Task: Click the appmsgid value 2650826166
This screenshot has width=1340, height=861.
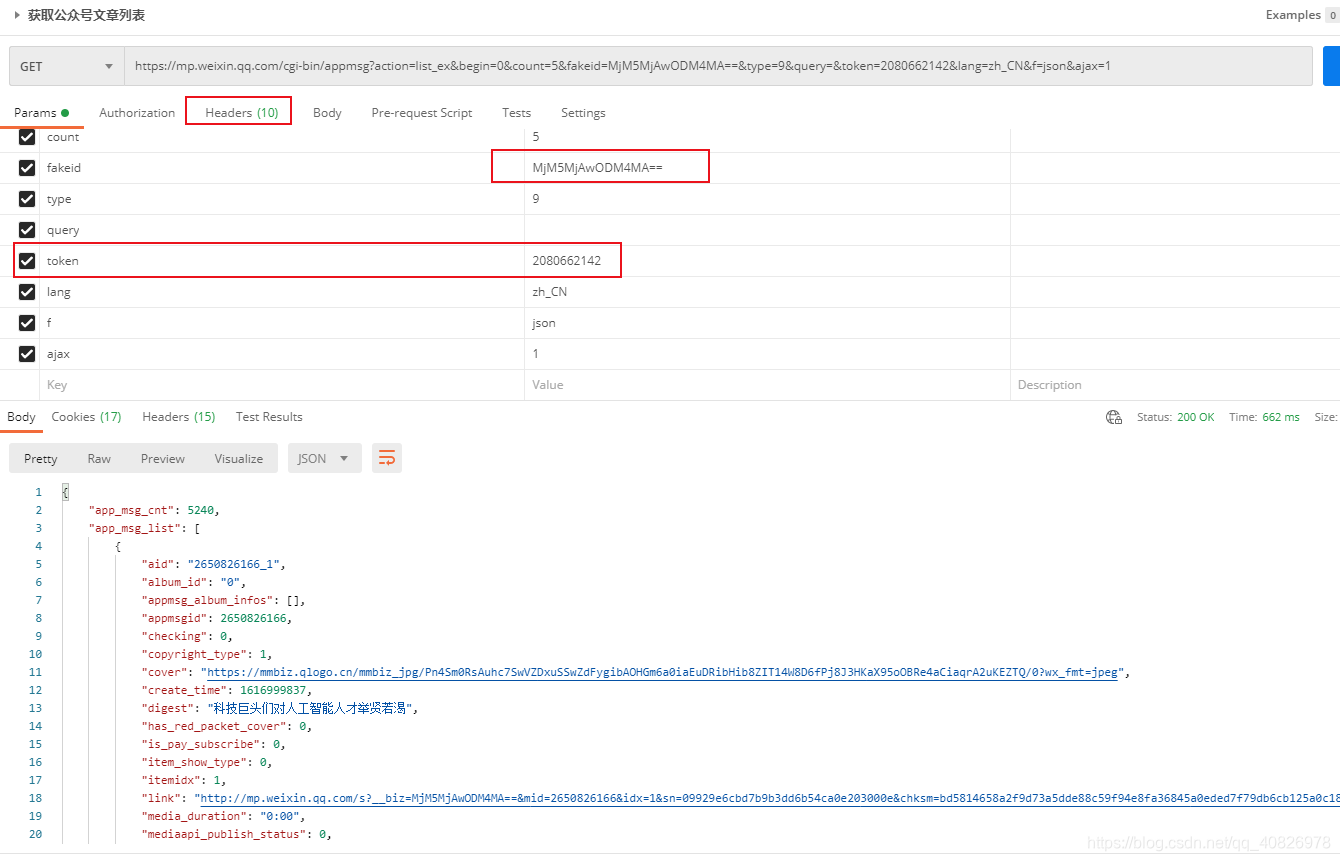Action: pos(254,618)
